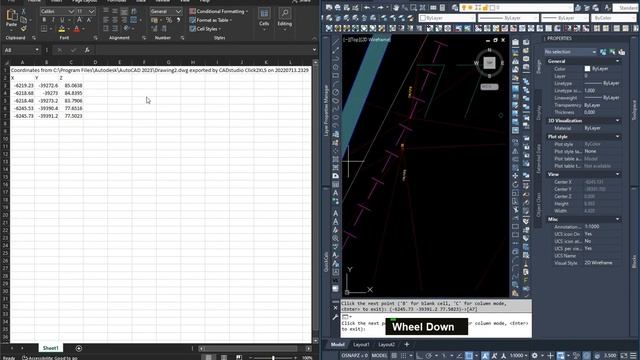Open the ByColor plot style dropdown

coord(614,18)
